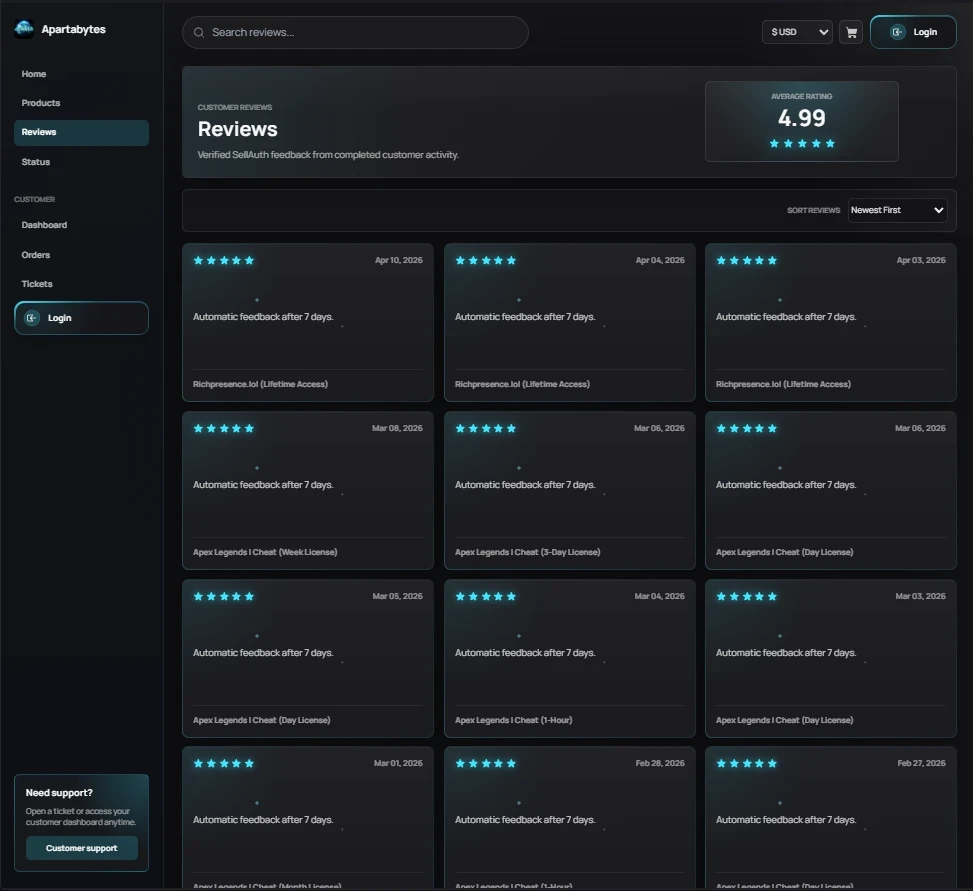
Task: Click the Need support? heading
Action: coord(59,793)
